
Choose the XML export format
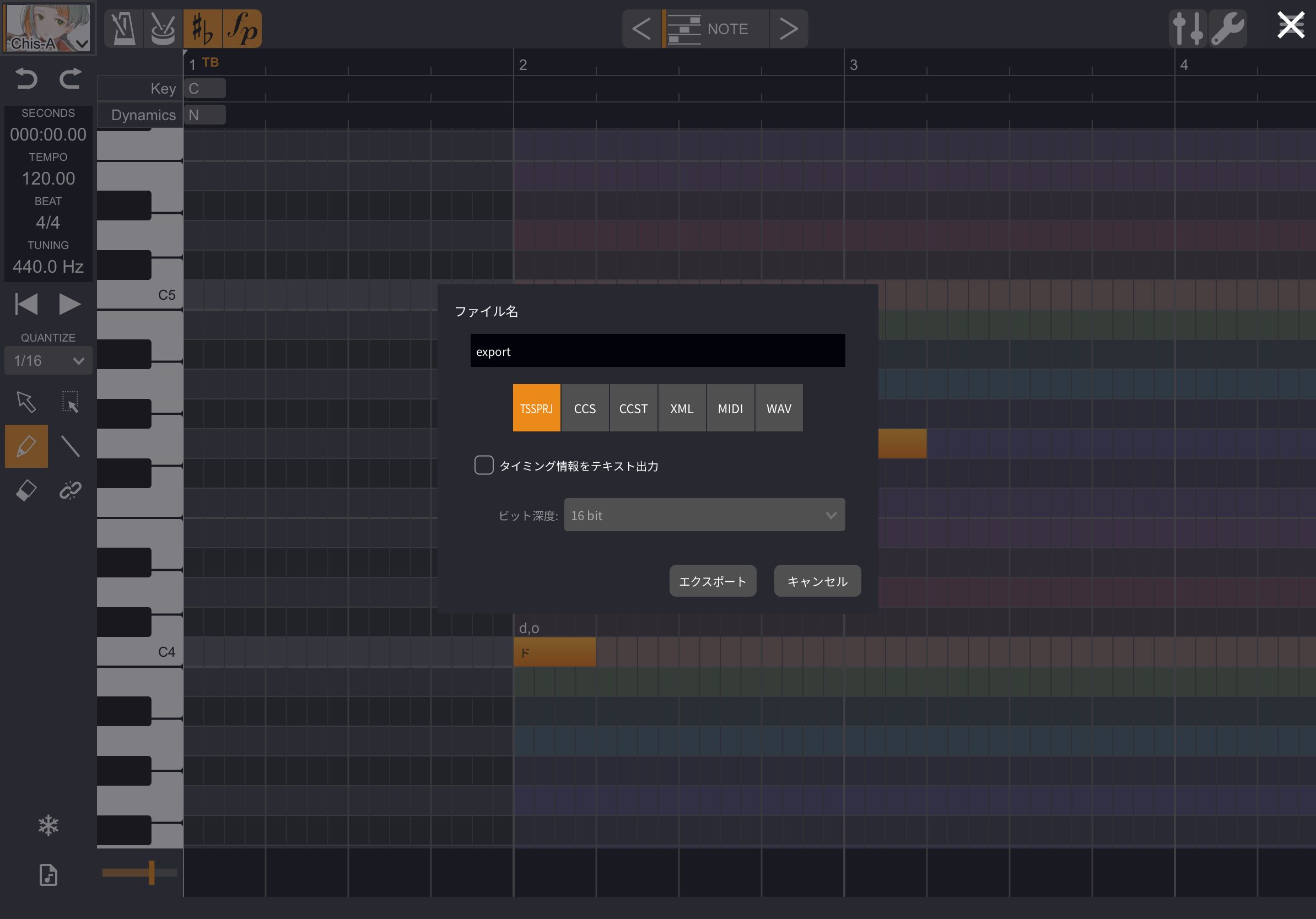682,408
